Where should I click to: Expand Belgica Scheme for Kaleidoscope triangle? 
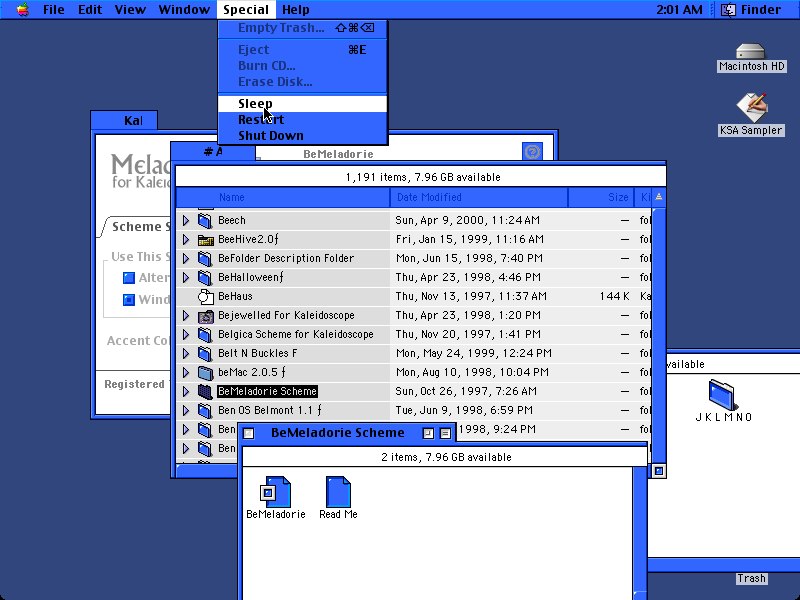(186, 334)
